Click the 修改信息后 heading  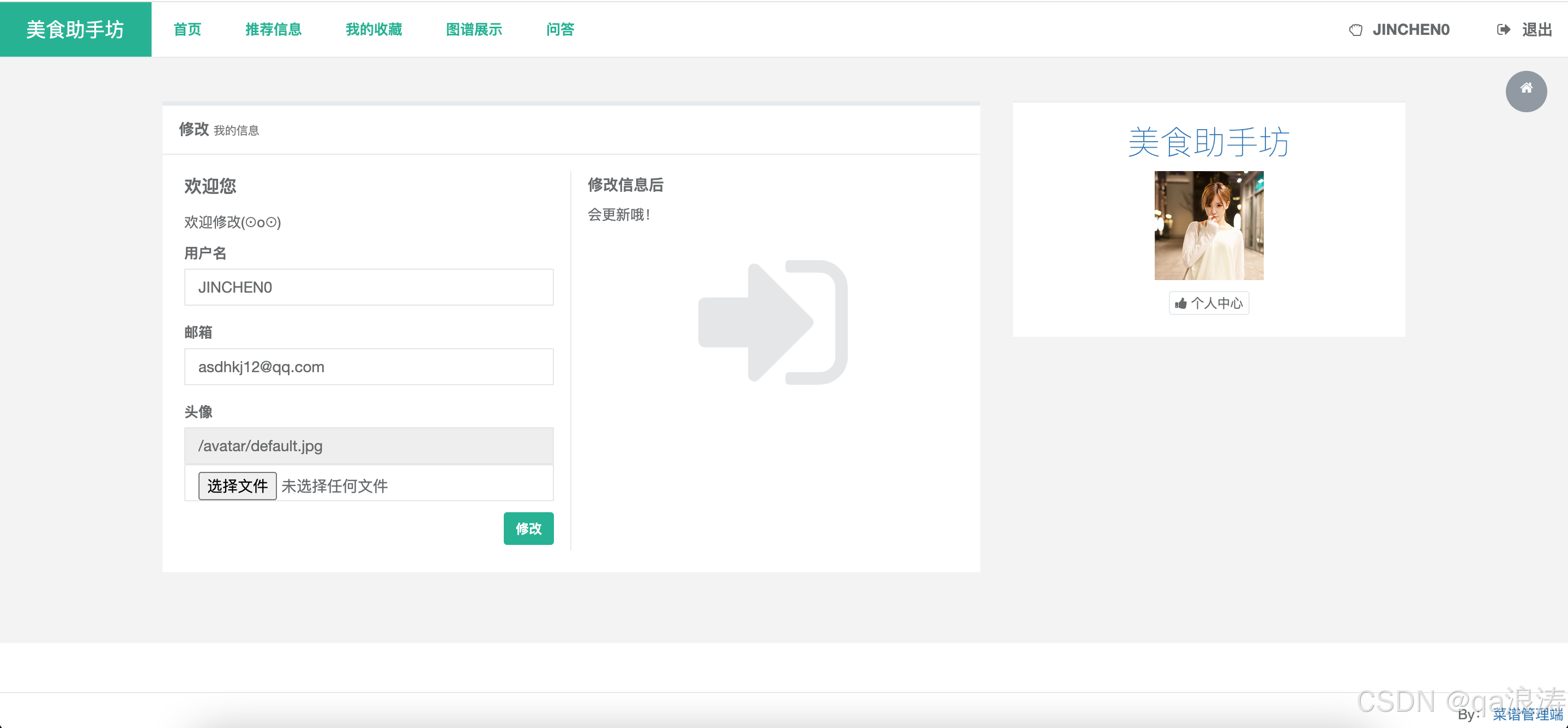(x=625, y=185)
